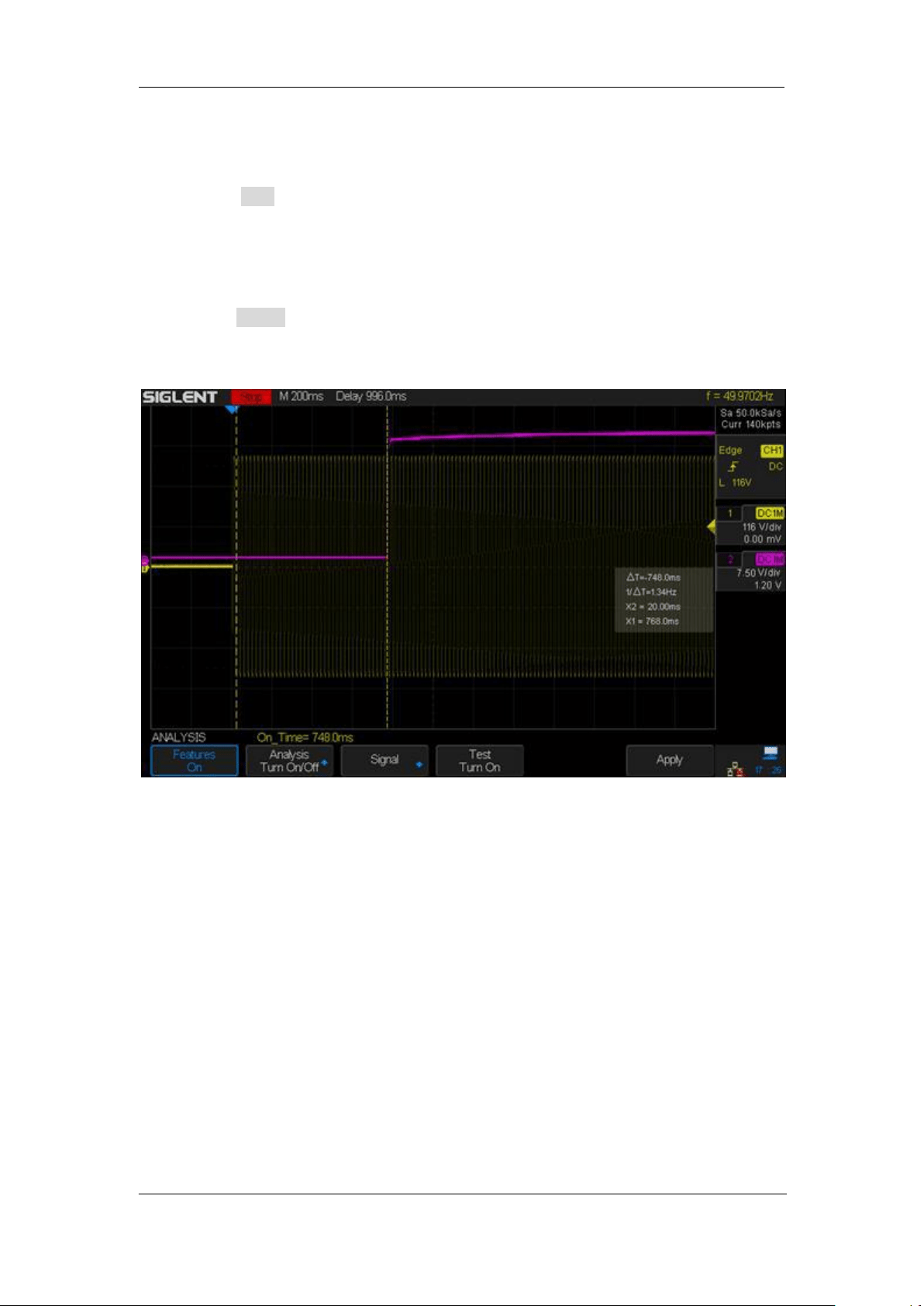
Task: Click the X1 = 768.0ms cursor value
Action: pos(652,622)
